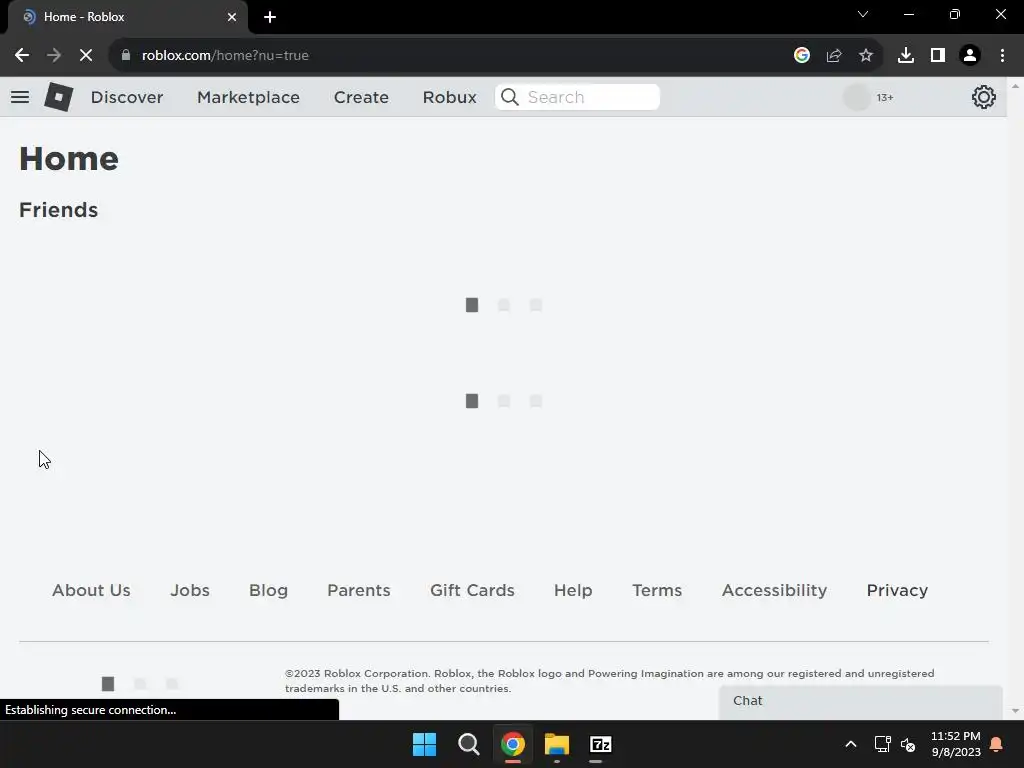Open the Roblox hamburger navigation menu
1024x768 pixels.
(20, 97)
